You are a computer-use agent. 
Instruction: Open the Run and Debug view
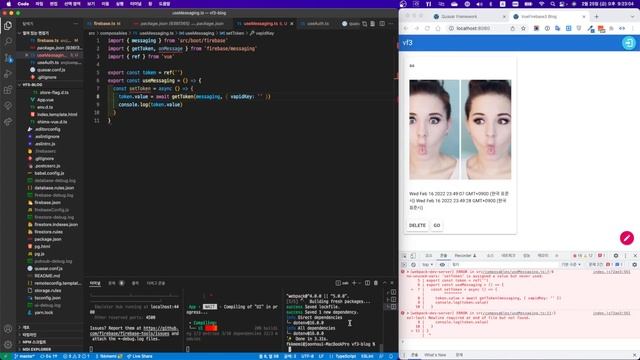8,74
